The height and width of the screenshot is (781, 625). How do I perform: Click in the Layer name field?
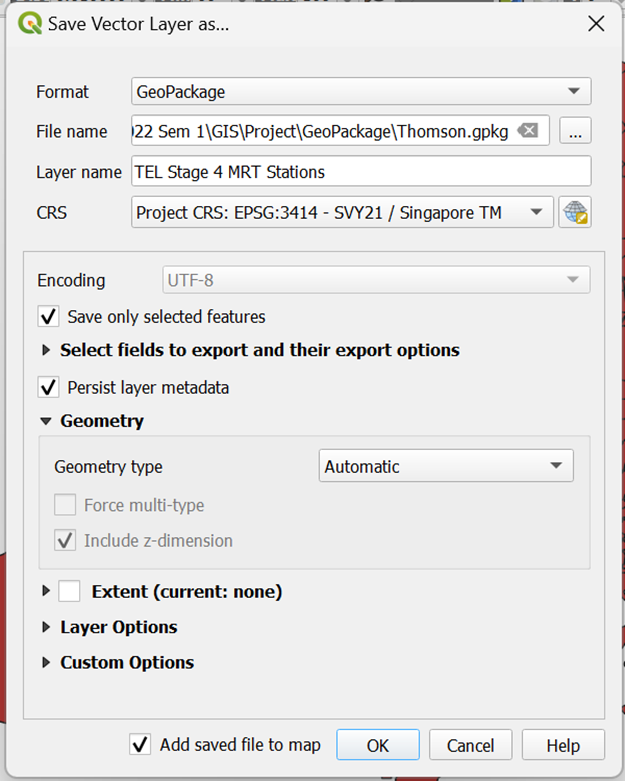click(361, 172)
